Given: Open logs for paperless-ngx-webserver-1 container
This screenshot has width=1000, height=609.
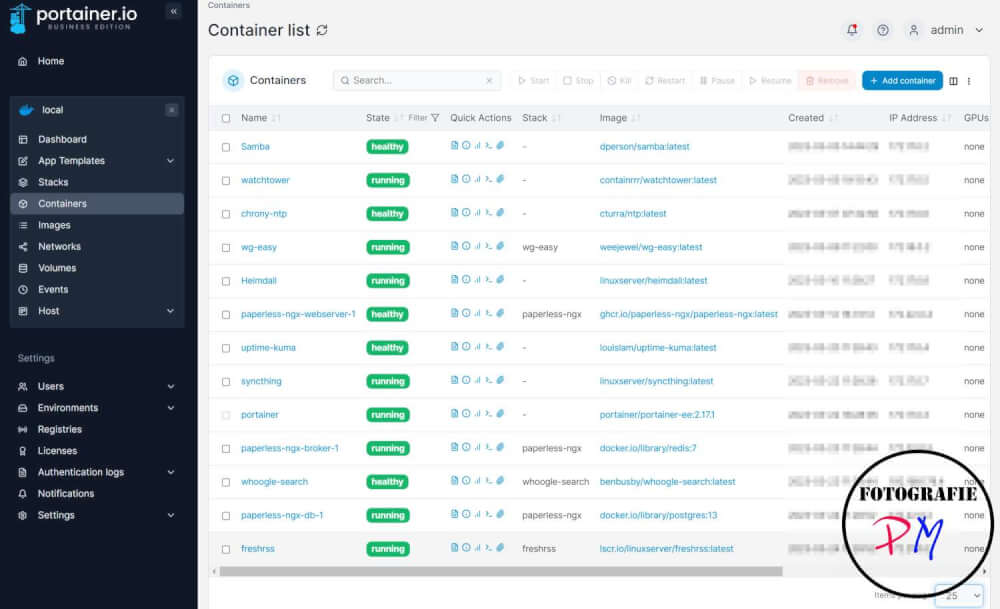Looking at the screenshot, I should pyautogui.click(x=454, y=313).
